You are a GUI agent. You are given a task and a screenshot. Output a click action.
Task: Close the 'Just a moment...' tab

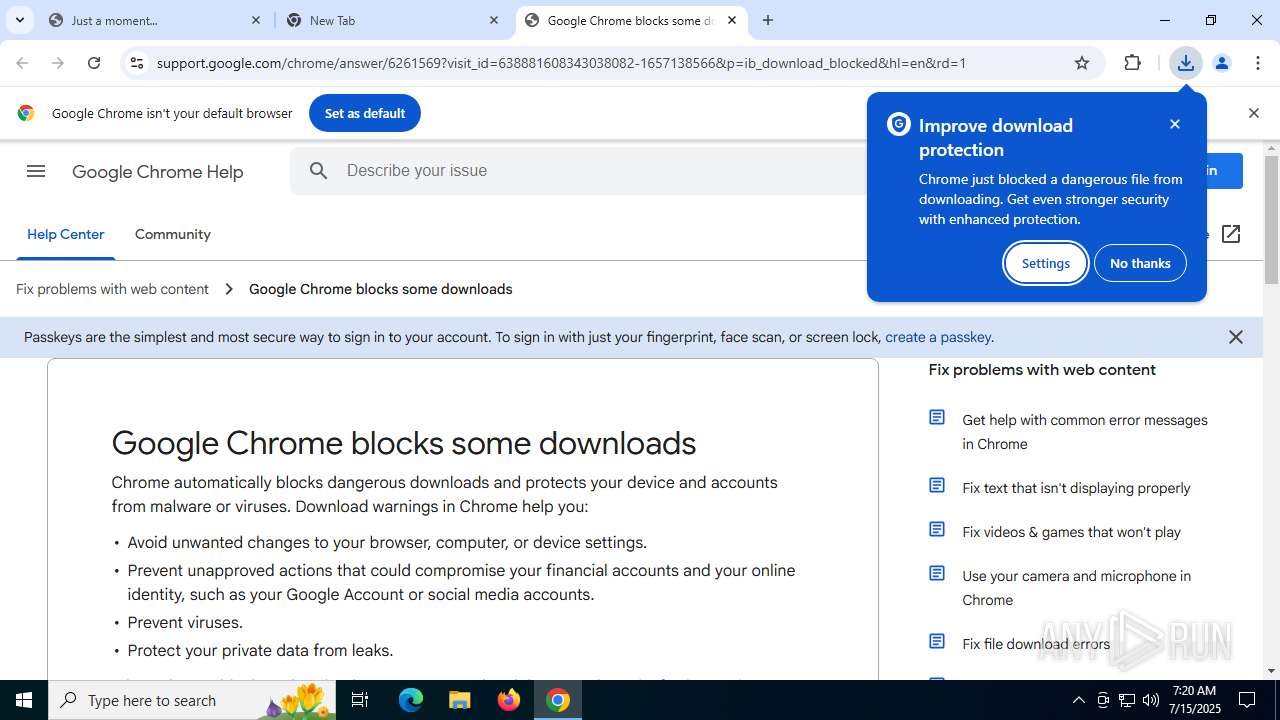coord(256,20)
